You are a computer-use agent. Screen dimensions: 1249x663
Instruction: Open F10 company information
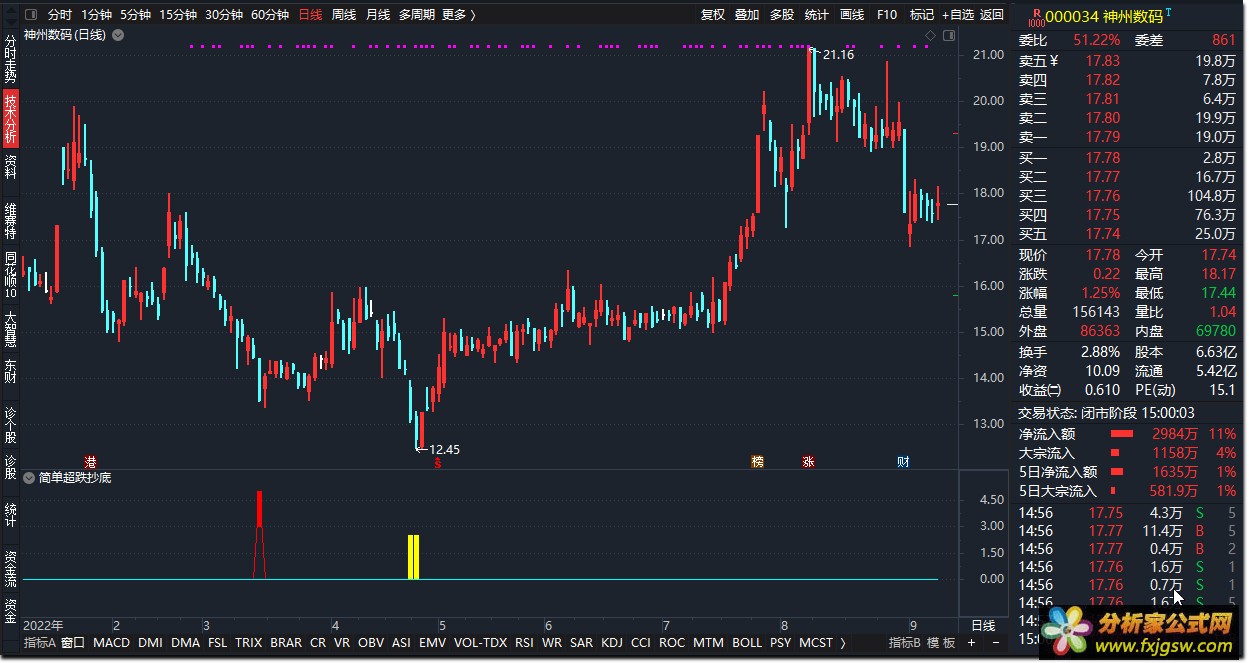887,15
